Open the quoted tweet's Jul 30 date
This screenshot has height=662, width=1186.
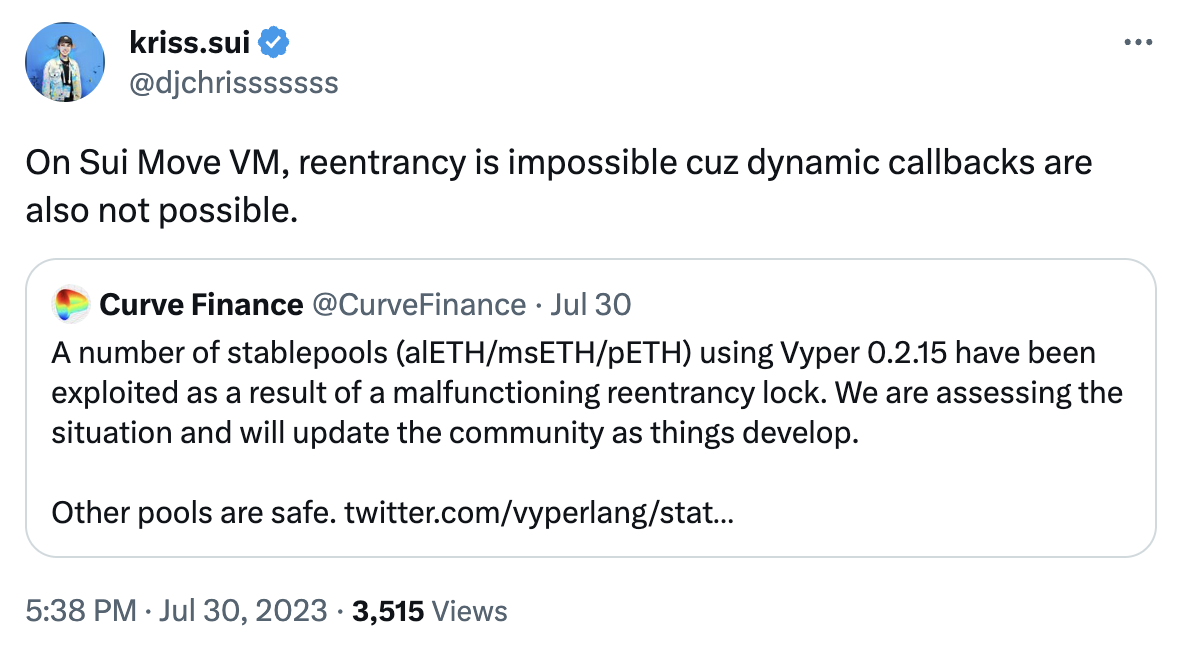596,304
